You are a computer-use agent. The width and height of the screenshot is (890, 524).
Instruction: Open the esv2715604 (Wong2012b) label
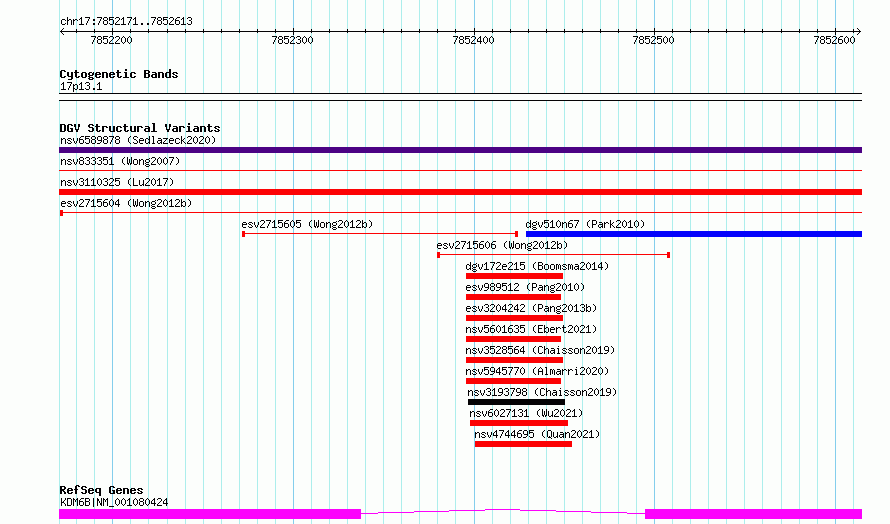(126, 203)
